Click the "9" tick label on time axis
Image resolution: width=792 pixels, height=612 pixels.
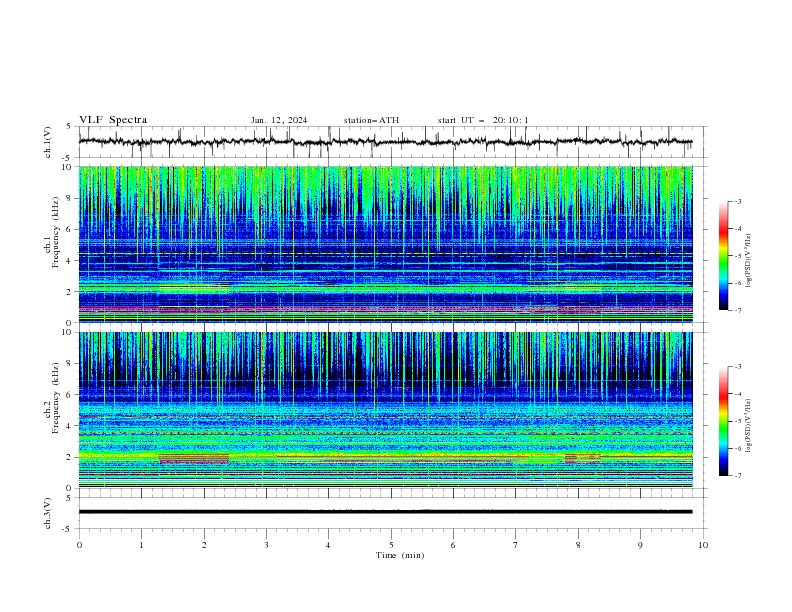click(640, 545)
